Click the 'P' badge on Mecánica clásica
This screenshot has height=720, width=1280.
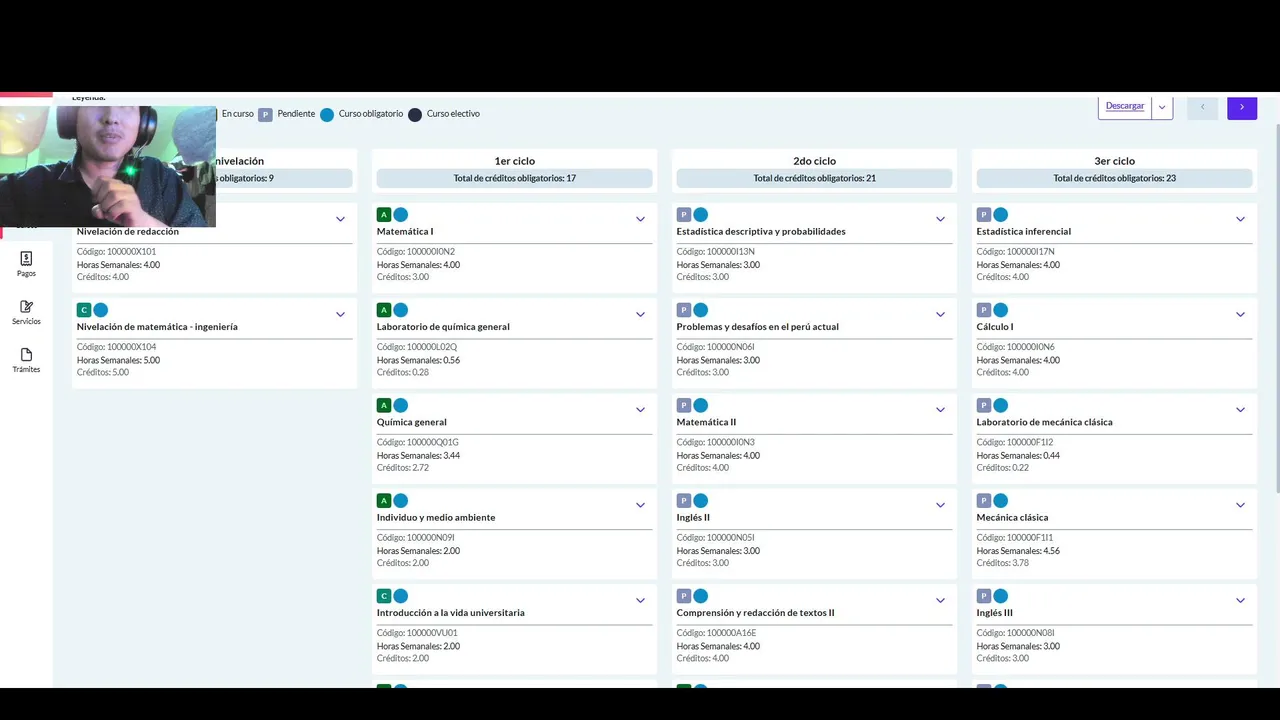pyautogui.click(x=983, y=501)
